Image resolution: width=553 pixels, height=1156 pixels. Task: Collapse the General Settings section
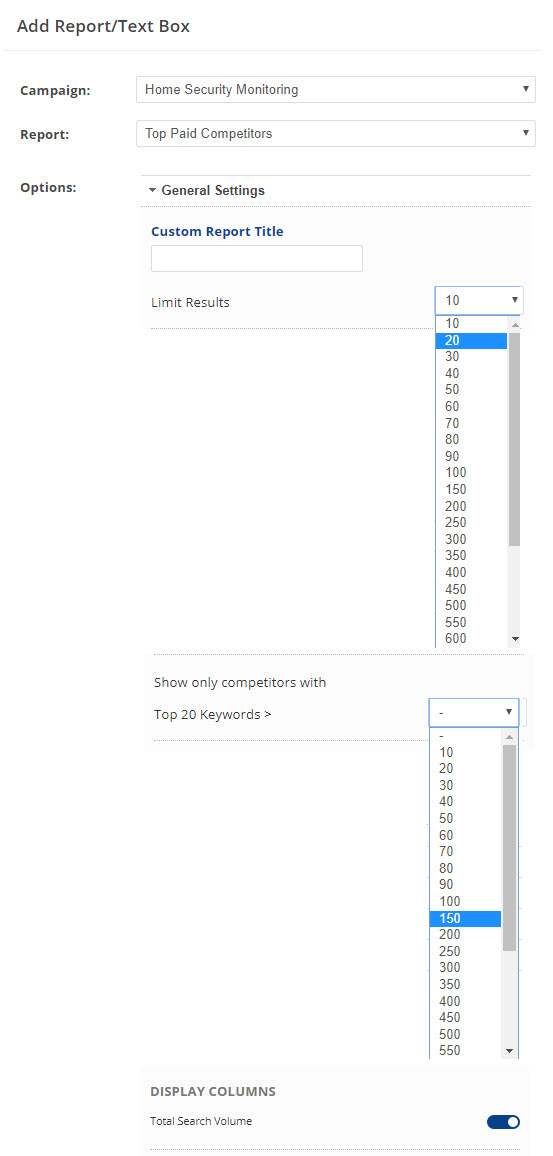(x=206, y=190)
